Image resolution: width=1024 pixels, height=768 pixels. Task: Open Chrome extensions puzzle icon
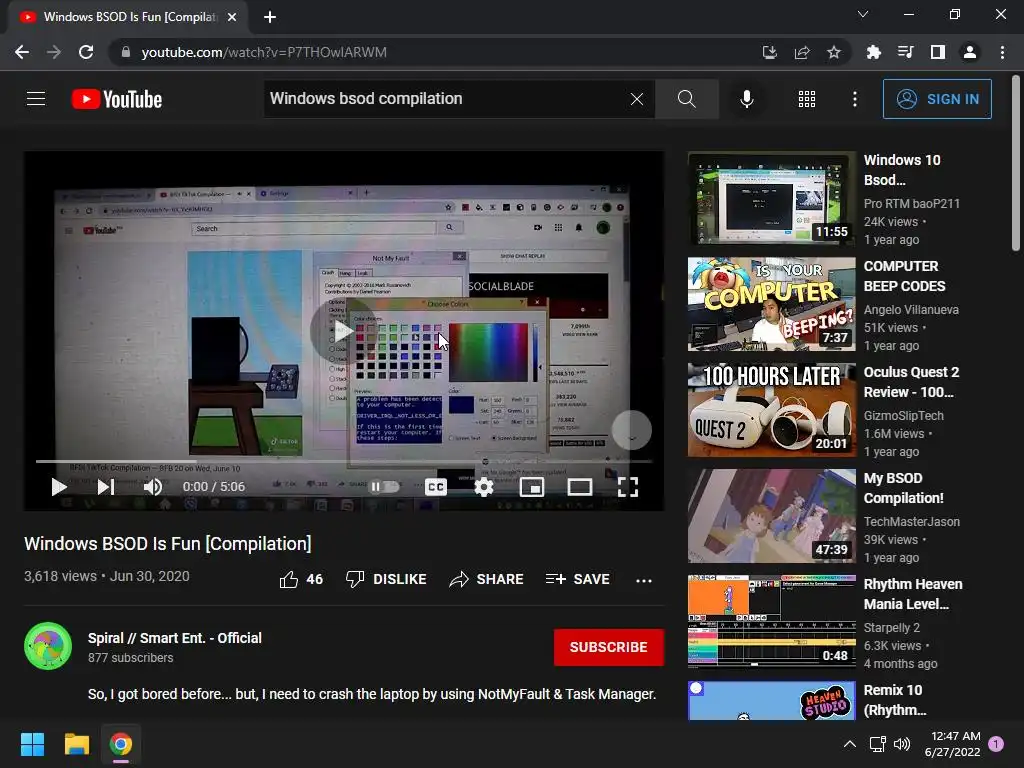874,52
